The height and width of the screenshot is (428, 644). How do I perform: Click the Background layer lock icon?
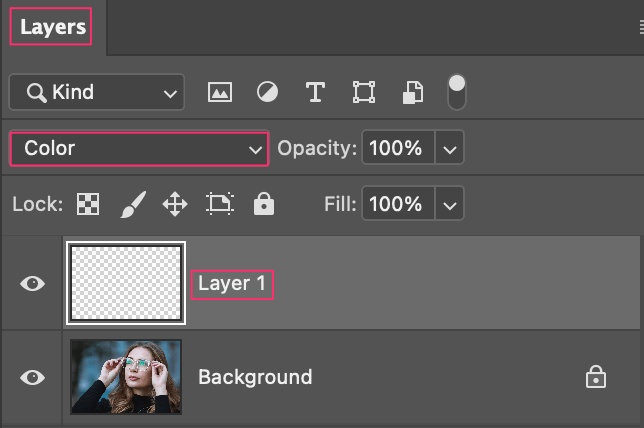click(x=596, y=377)
